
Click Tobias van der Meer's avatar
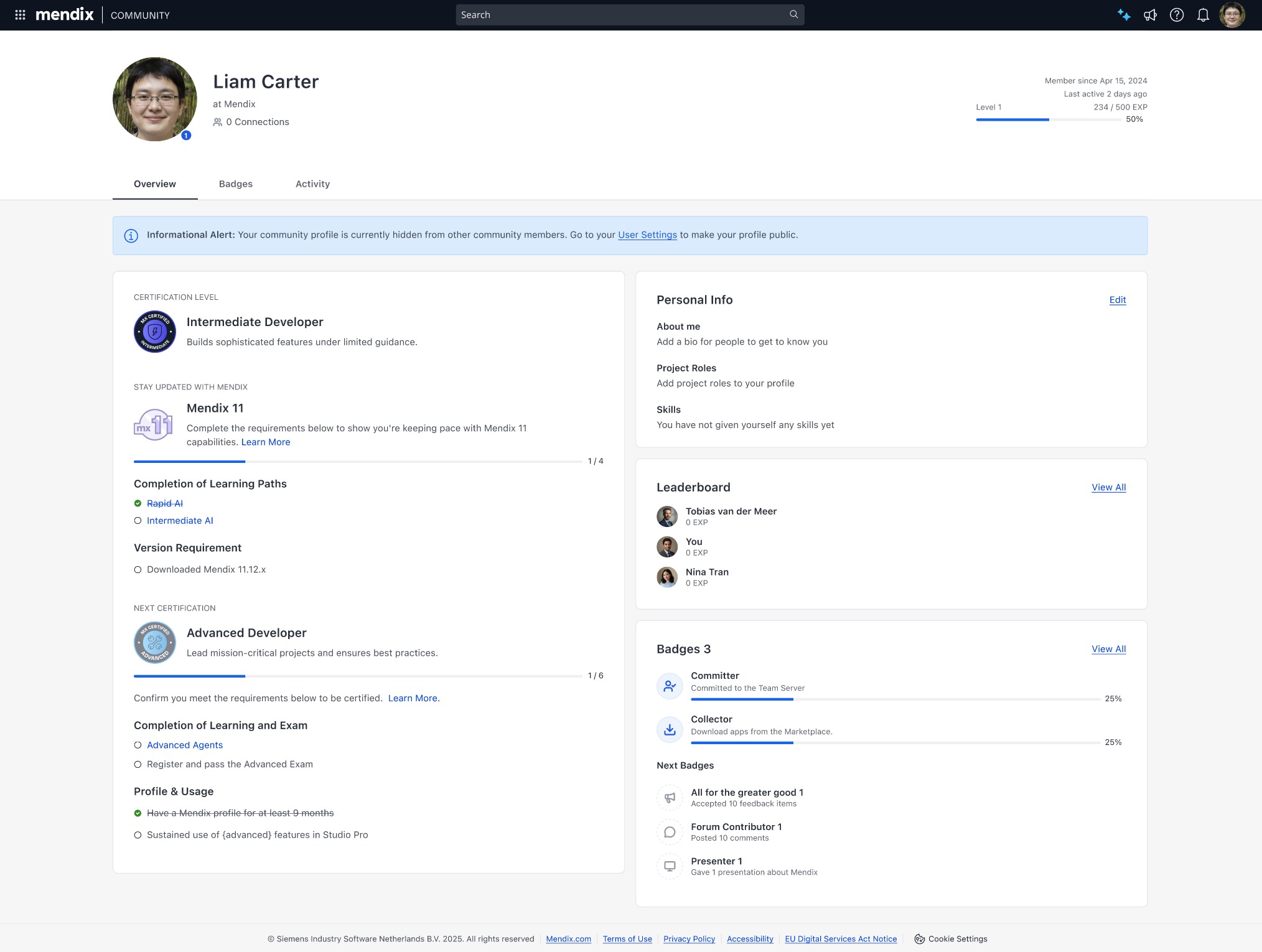coord(667,516)
